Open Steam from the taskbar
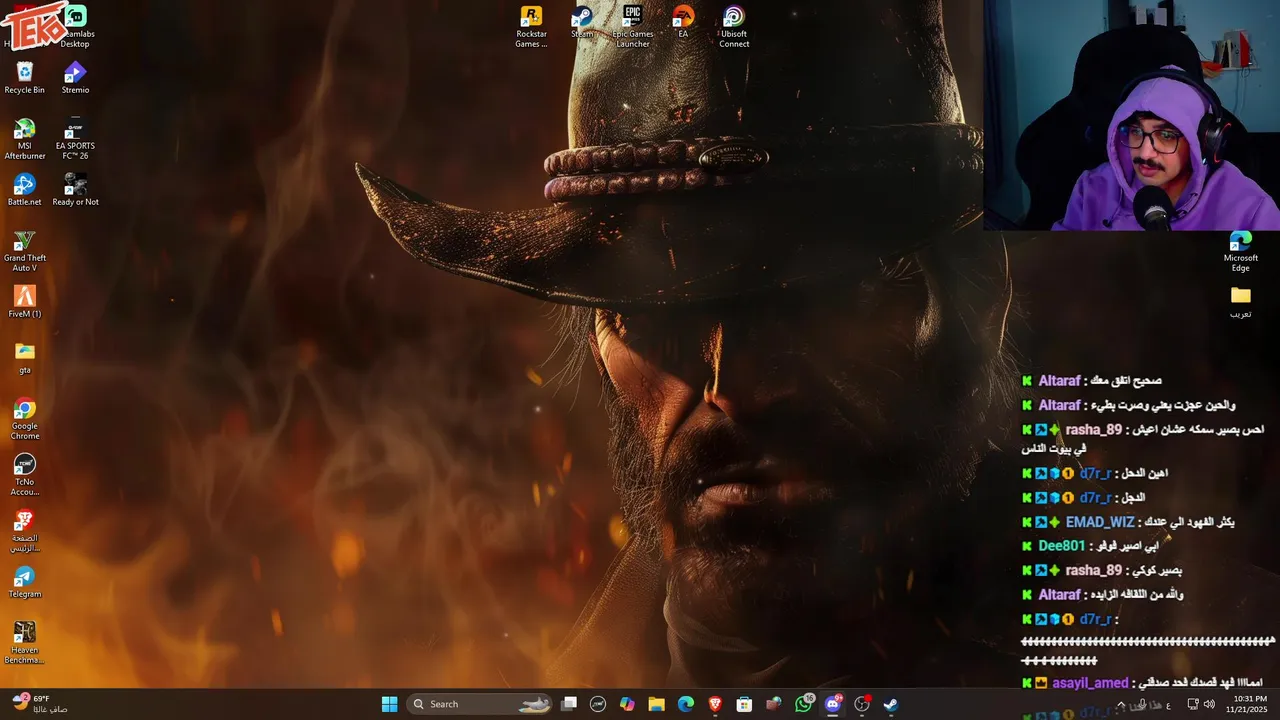This screenshot has height=720, width=1280. (891, 704)
